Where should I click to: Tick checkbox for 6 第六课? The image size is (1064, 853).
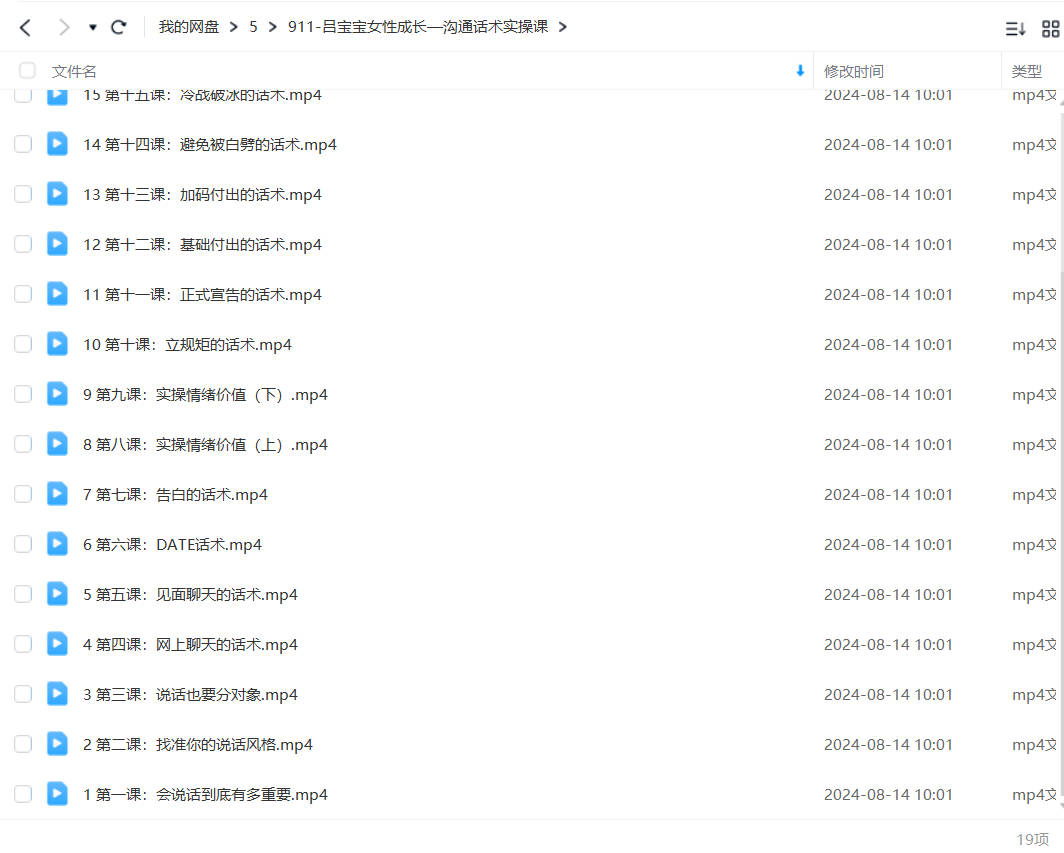(x=23, y=544)
